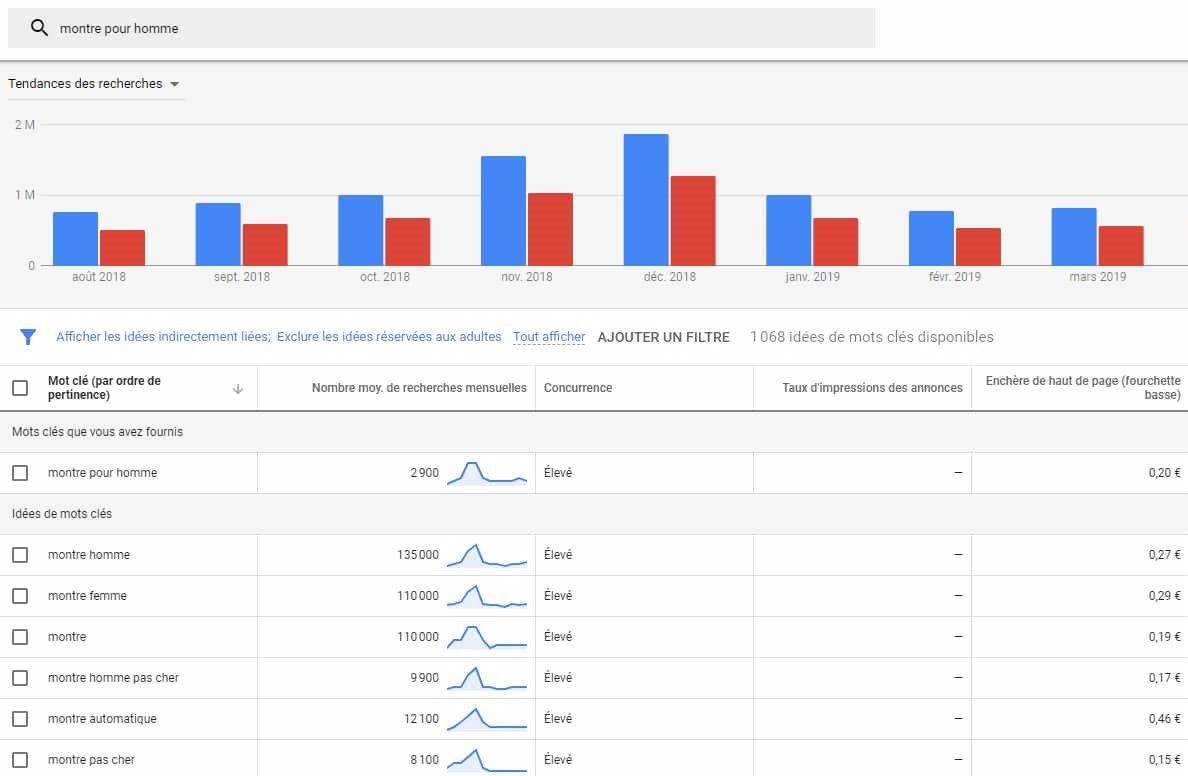This screenshot has width=1188, height=776.
Task: Click the red bar for nov. 2018
Action: [550, 230]
